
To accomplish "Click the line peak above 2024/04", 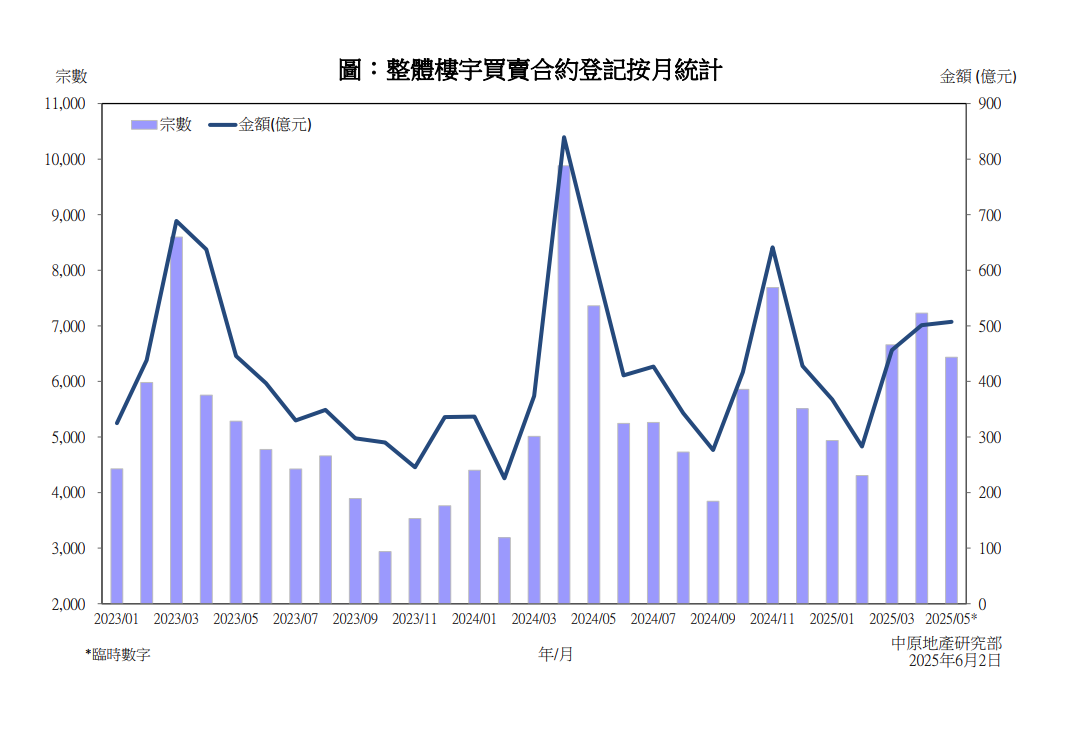I will tap(564, 138).
